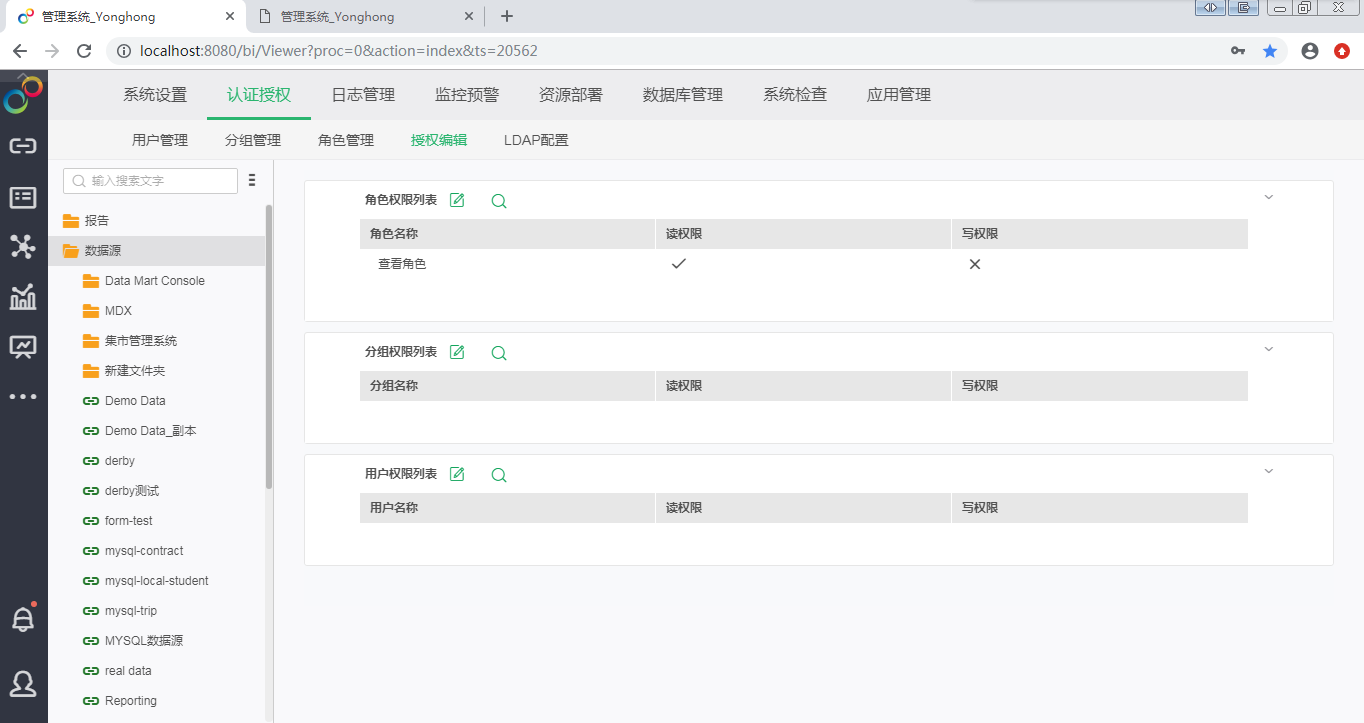Open saved passwords key icon

click(x=1238, y=51)
